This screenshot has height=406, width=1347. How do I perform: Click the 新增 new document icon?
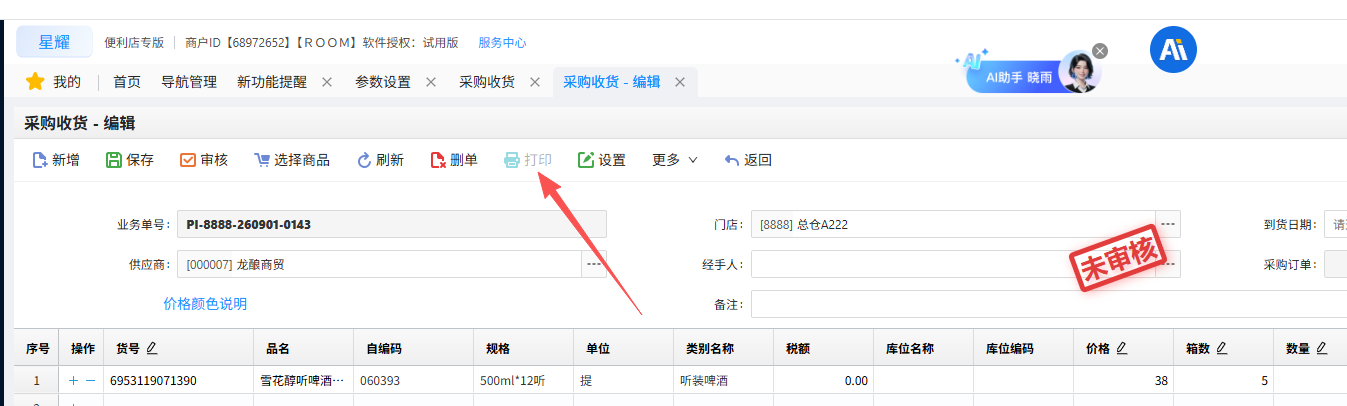pos(40,160)
